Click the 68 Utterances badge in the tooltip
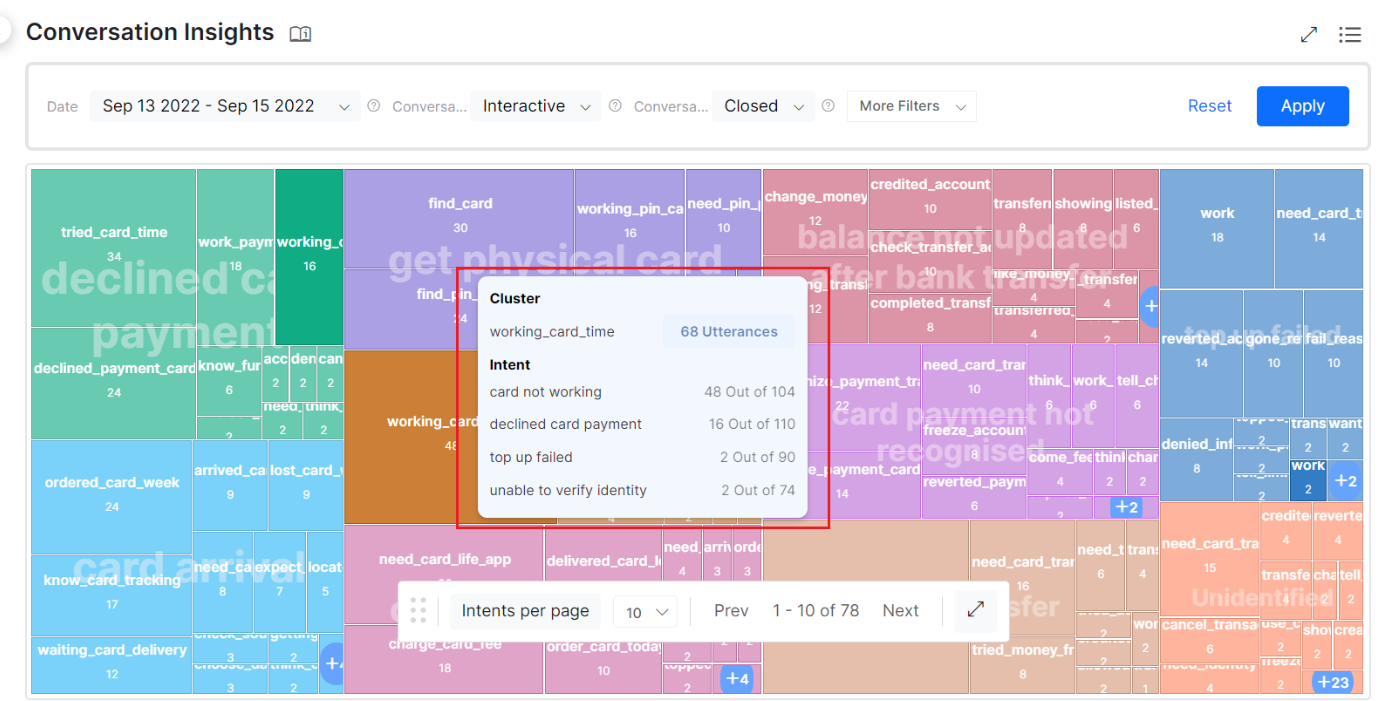The height and width of the screenshot is (701, 1396). (x=729, y=332)
